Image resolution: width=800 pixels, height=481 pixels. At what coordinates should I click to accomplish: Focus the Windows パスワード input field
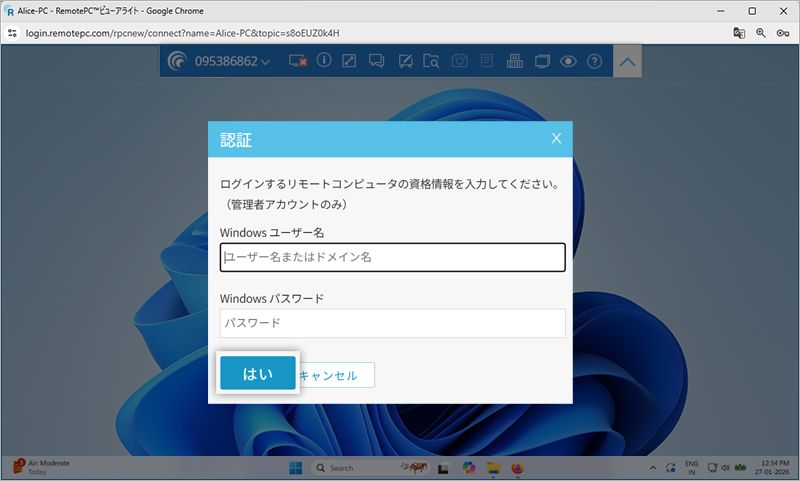pyautogui.click(x=392, y=323)
